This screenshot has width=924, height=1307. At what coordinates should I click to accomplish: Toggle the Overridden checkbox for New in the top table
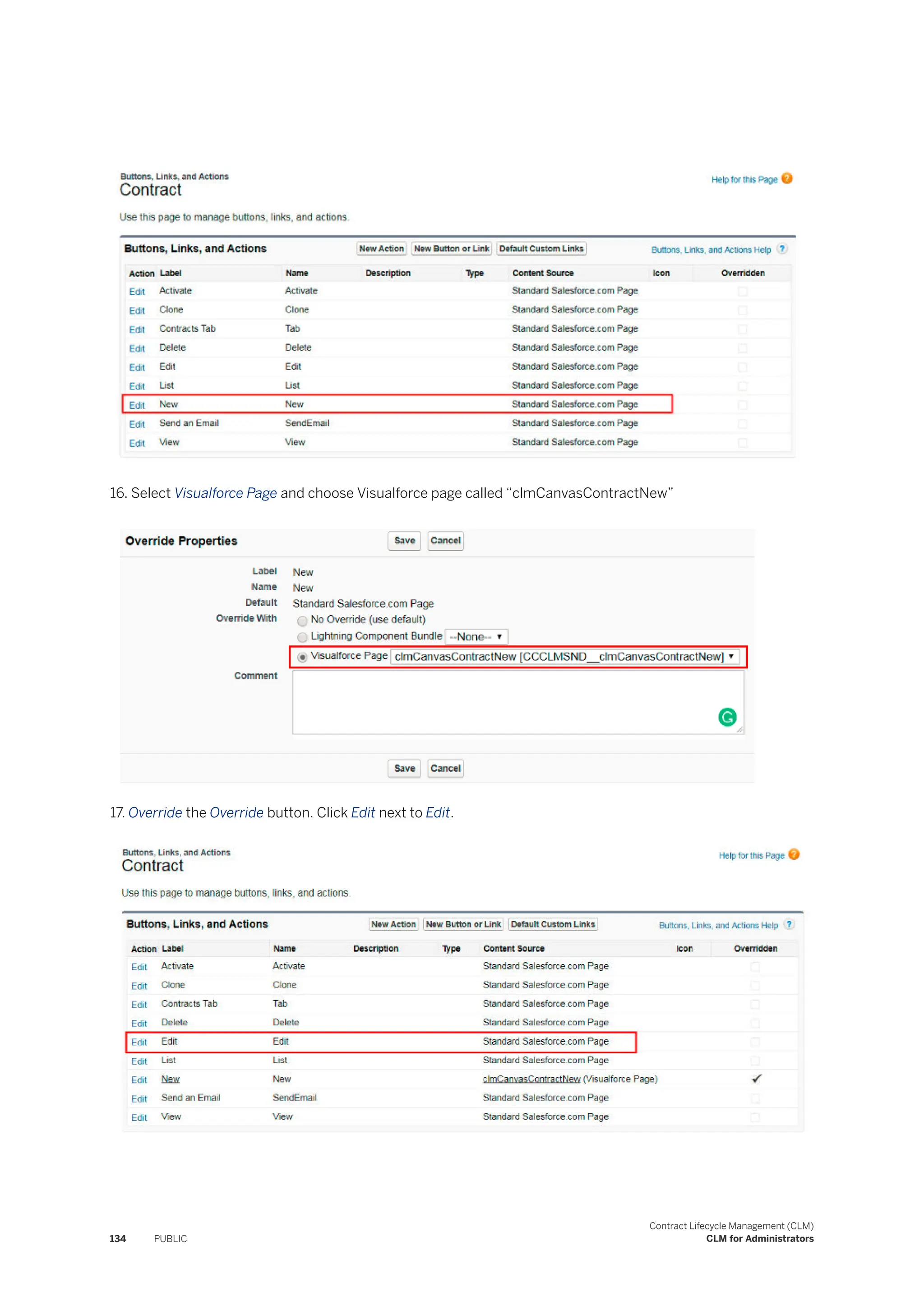743,405
